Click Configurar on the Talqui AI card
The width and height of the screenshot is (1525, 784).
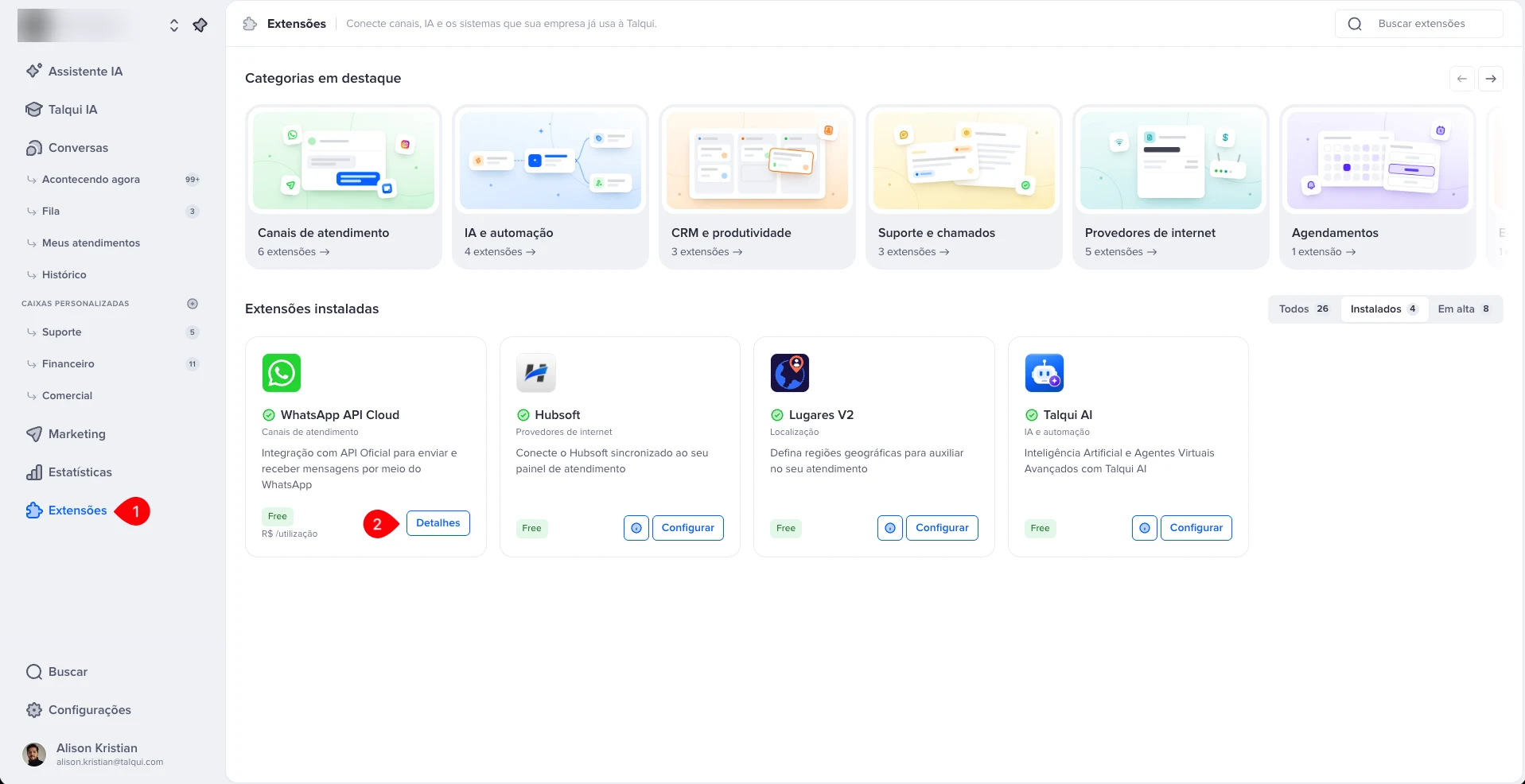tap(1196, 528)
